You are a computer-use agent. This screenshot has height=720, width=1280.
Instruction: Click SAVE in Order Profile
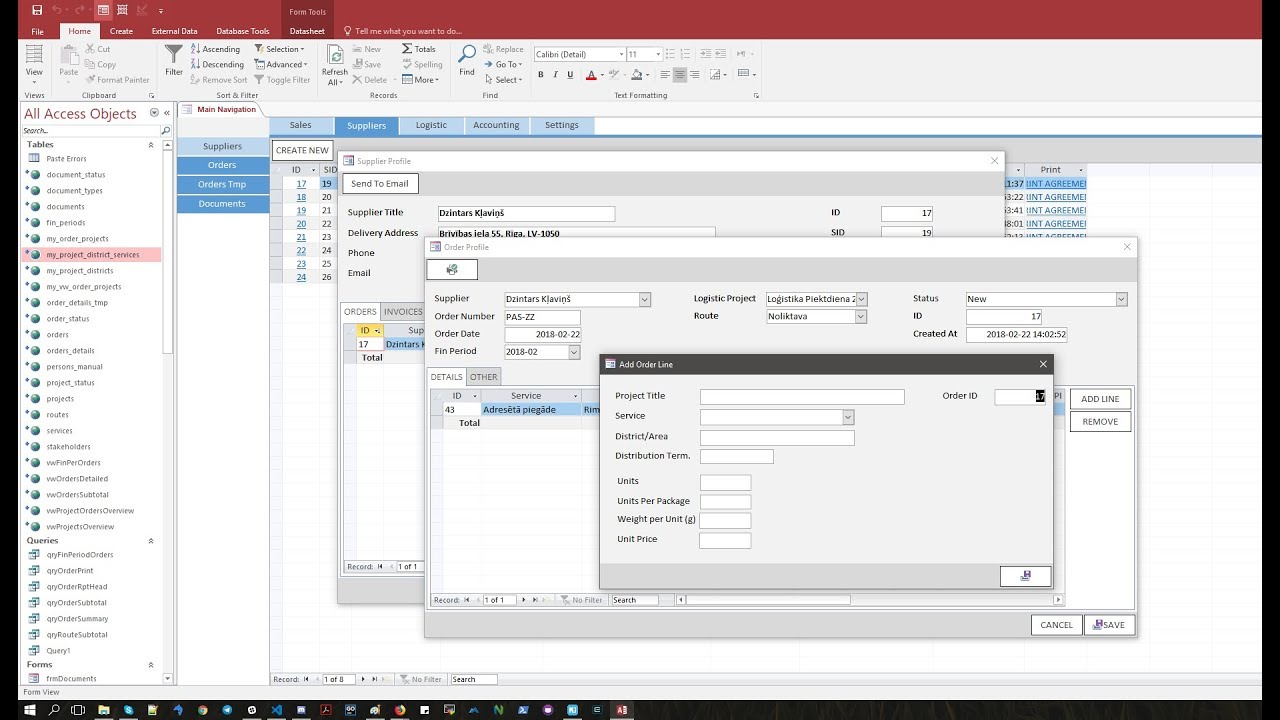pyautogui.click(x=1109, y=625)
